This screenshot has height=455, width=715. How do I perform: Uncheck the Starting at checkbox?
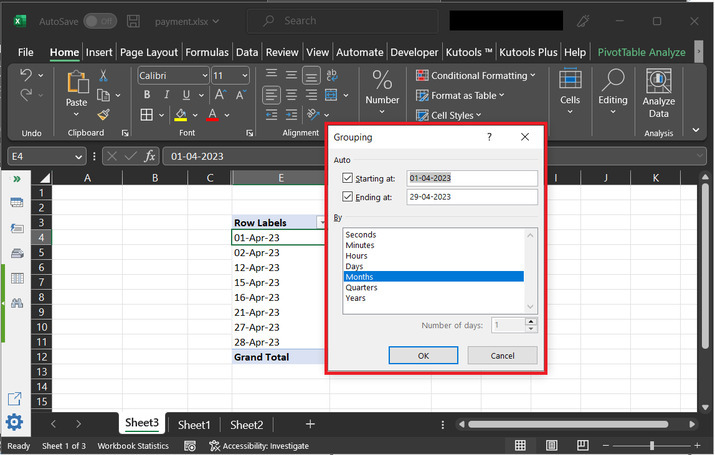click(x=347, y=178)
